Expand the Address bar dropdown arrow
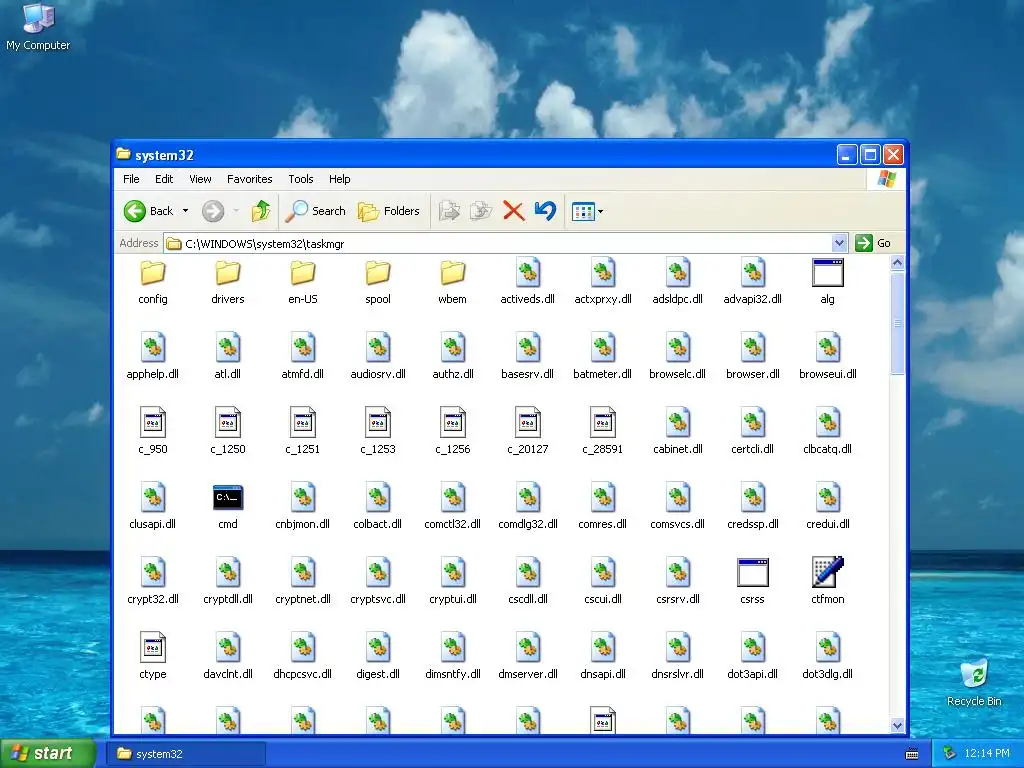The image size is (1024, 768). 839,243
